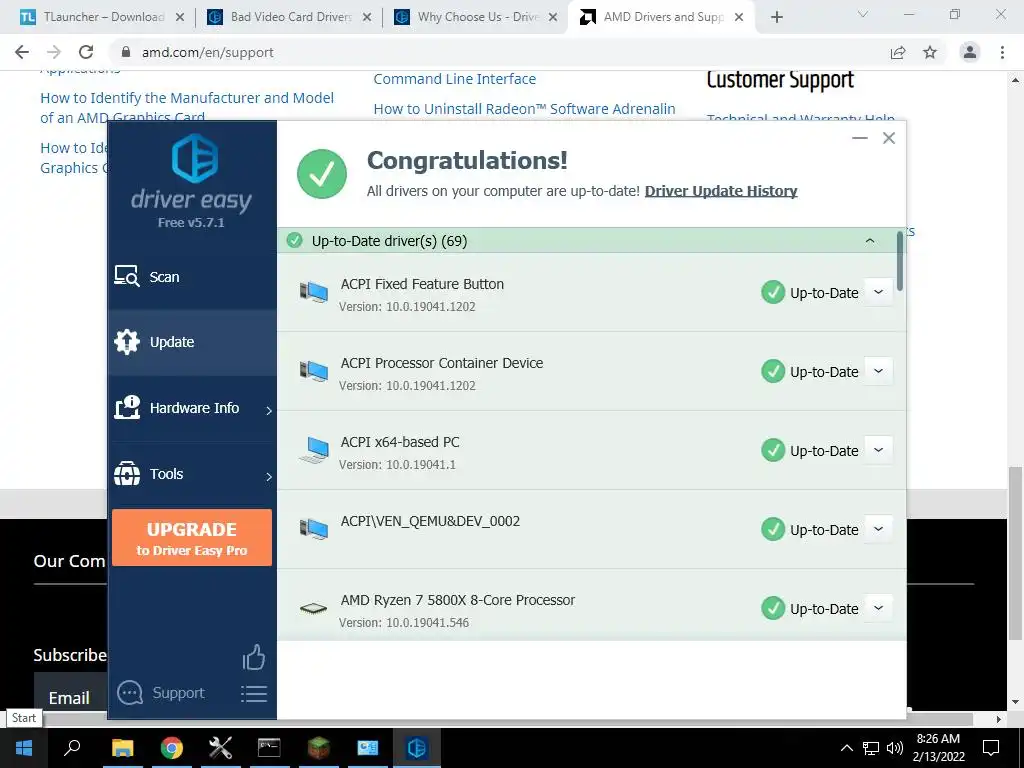This screenshot has width=1024, height=768.
Task: Collapse the Up-to-Date drivers section
Action: [x=870, y=241]
